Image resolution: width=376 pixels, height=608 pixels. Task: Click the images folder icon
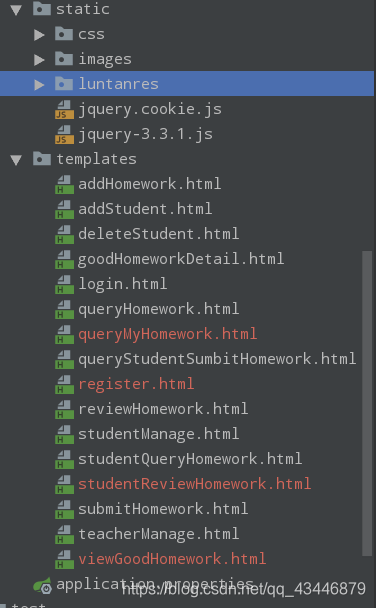pyautogui.click(x=64, y=59)
